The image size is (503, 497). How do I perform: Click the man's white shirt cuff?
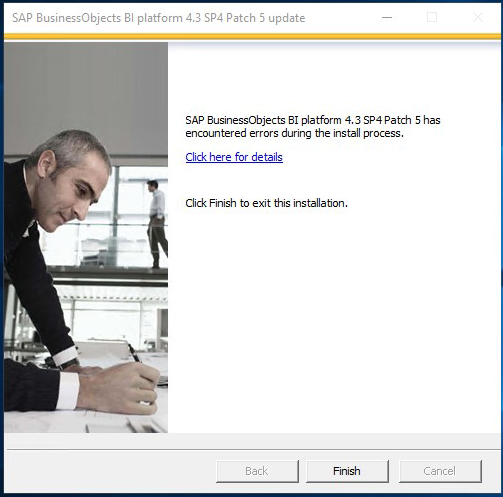68,390
